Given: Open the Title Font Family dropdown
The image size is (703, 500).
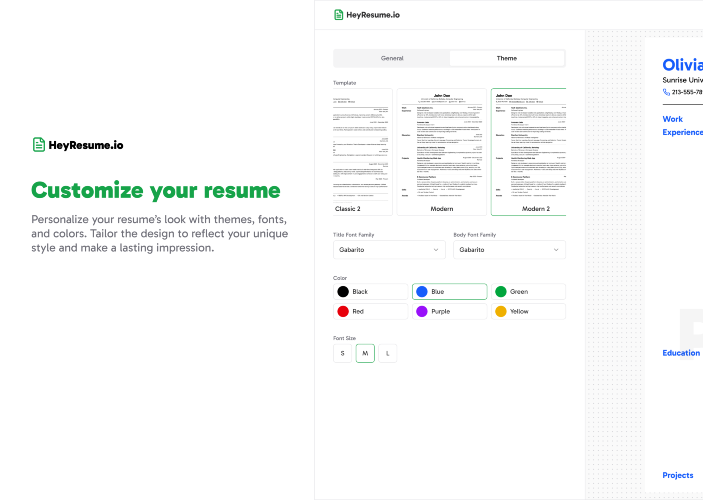Looking at the screenshot, I should tap(389, 250).
